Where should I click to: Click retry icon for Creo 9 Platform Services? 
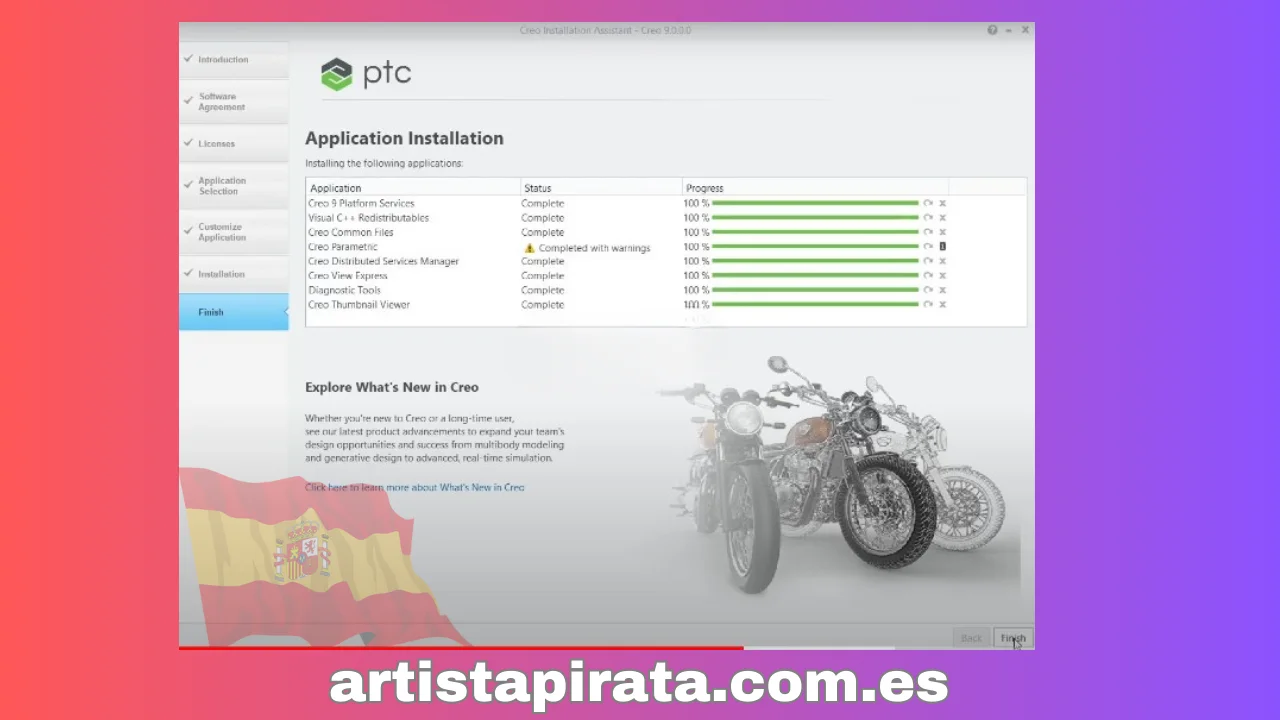928,203
